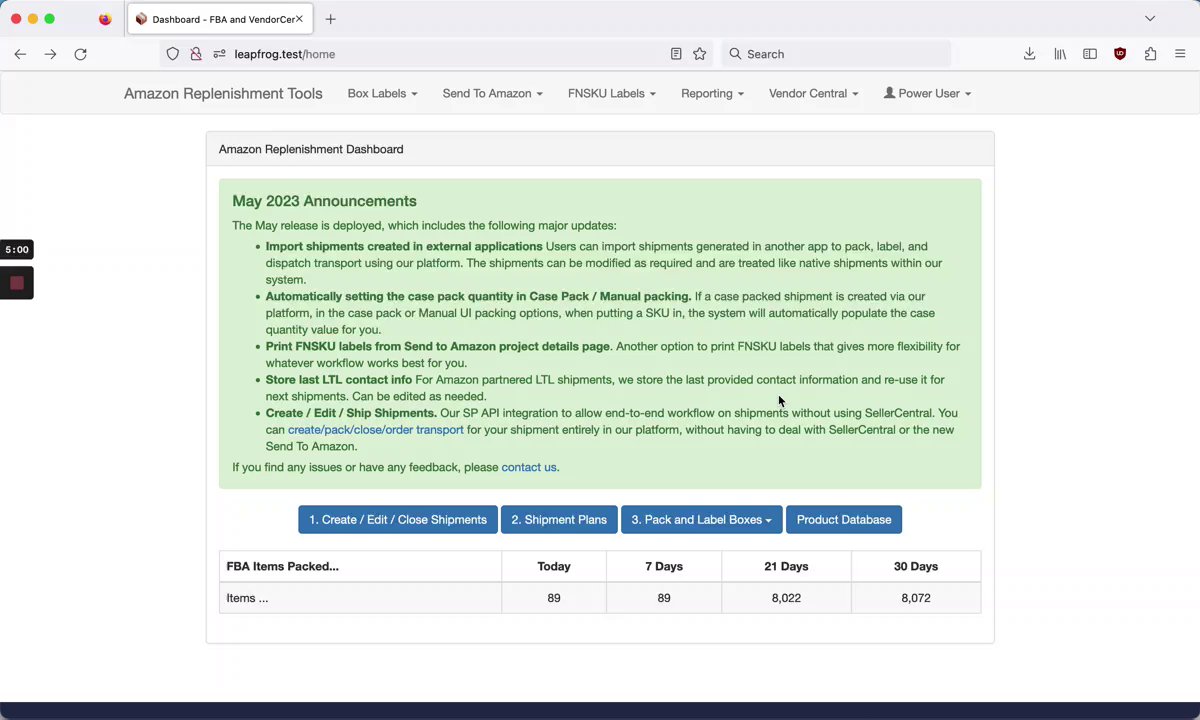List all tabs chevron button

click(x=1150, y=19)
